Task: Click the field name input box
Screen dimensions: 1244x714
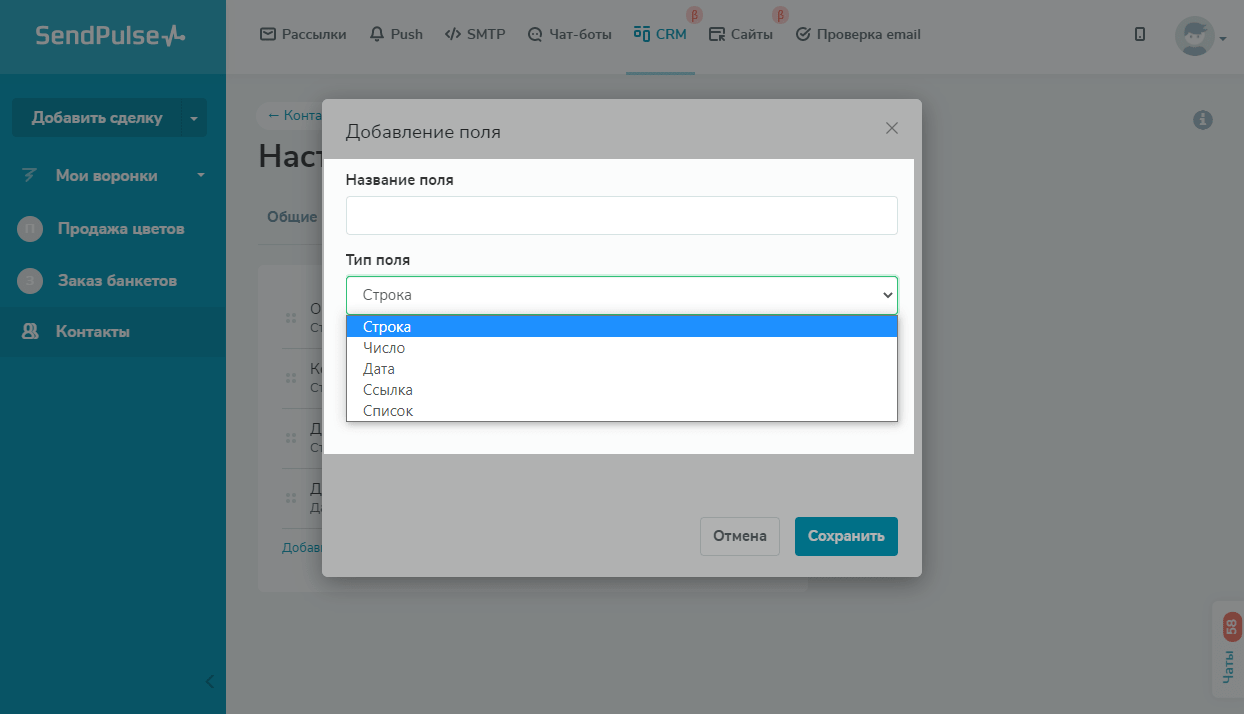Action: (x=621, y=215)
